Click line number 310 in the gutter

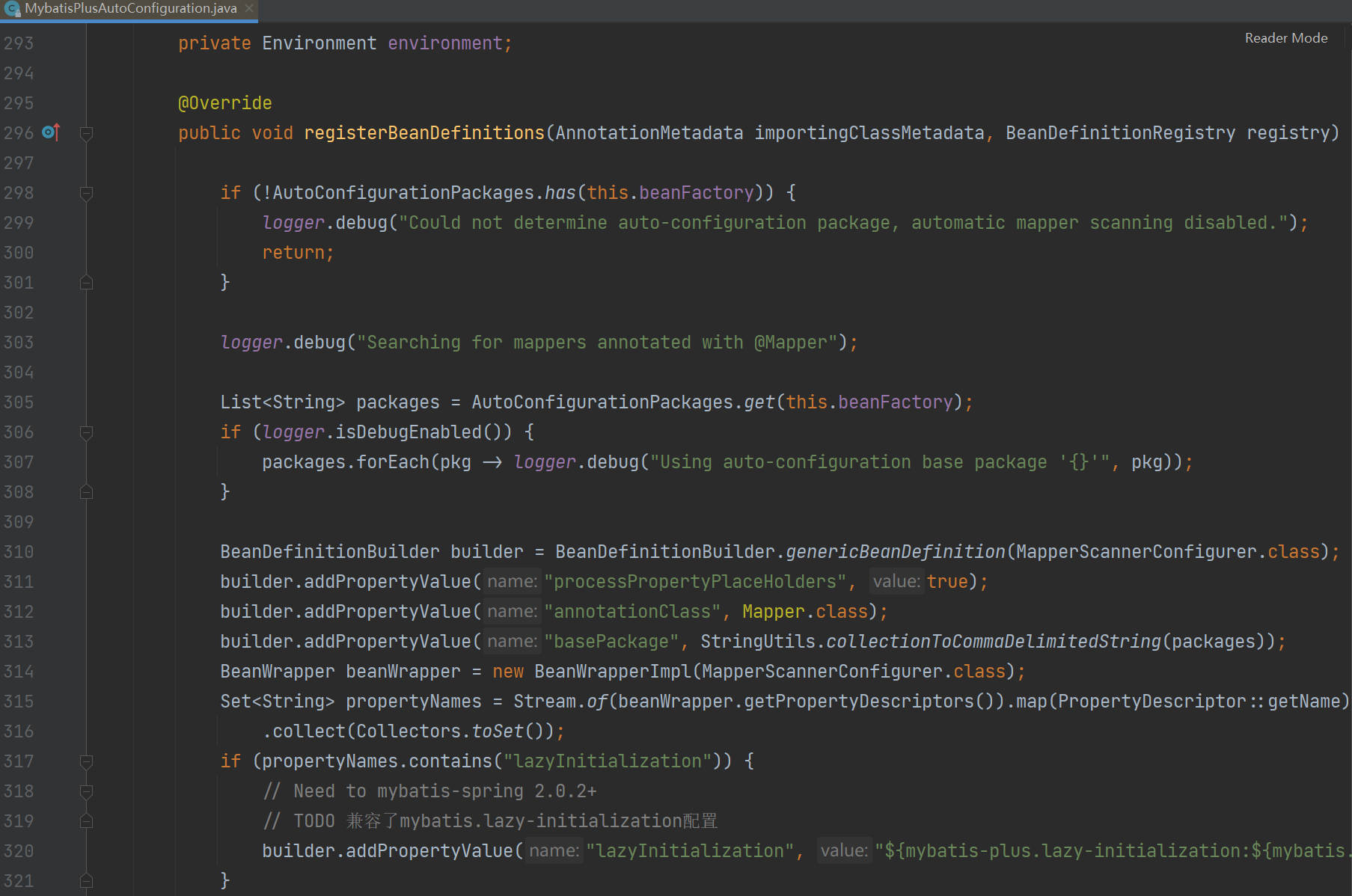[19, 552]
